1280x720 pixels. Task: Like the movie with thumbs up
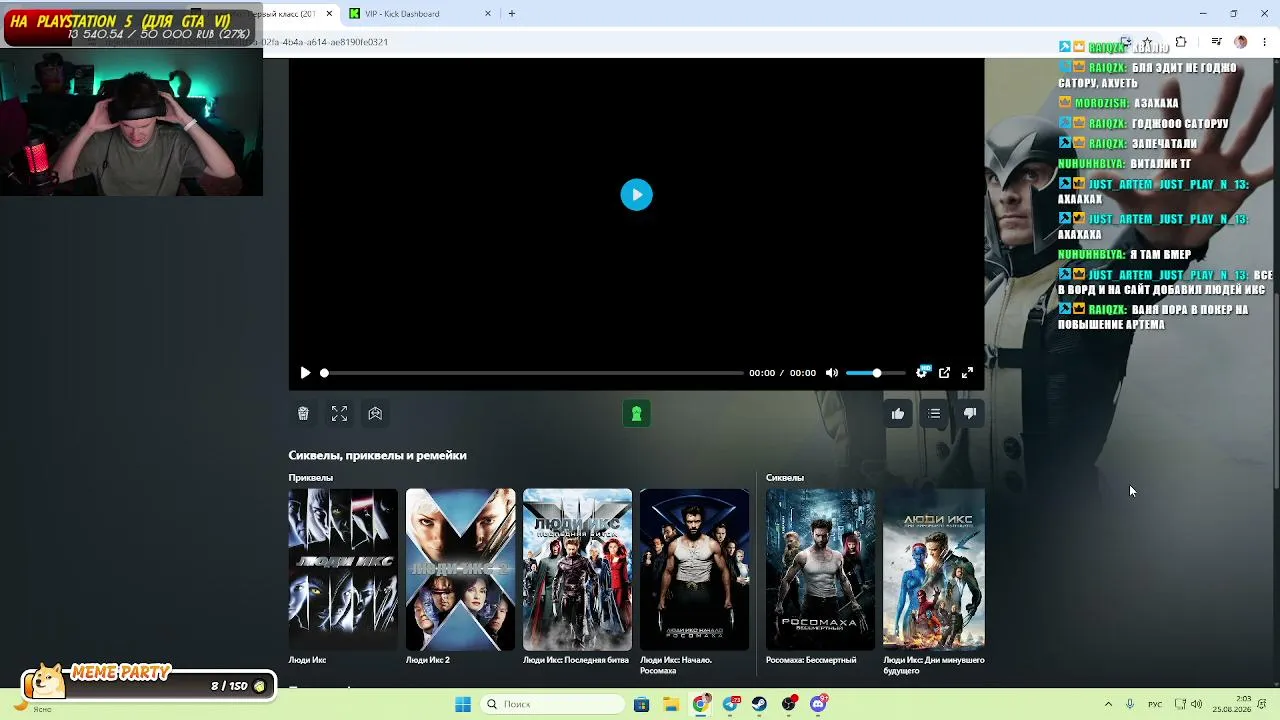point(898,414)
